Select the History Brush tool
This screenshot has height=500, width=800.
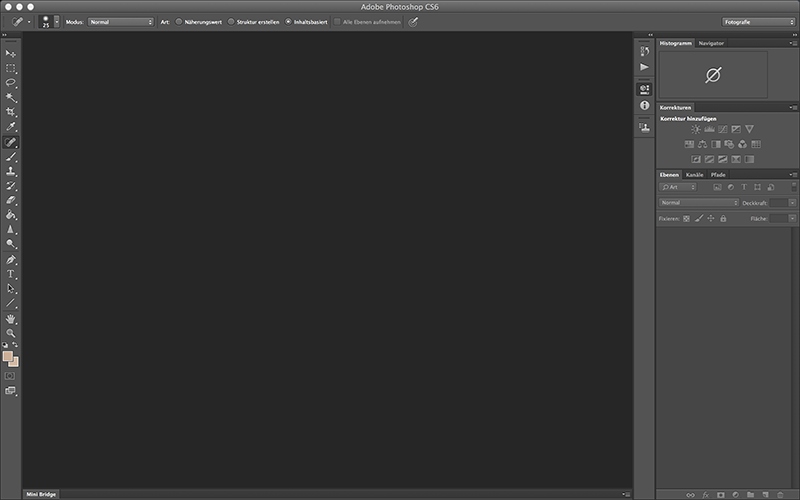pos(11,186)
